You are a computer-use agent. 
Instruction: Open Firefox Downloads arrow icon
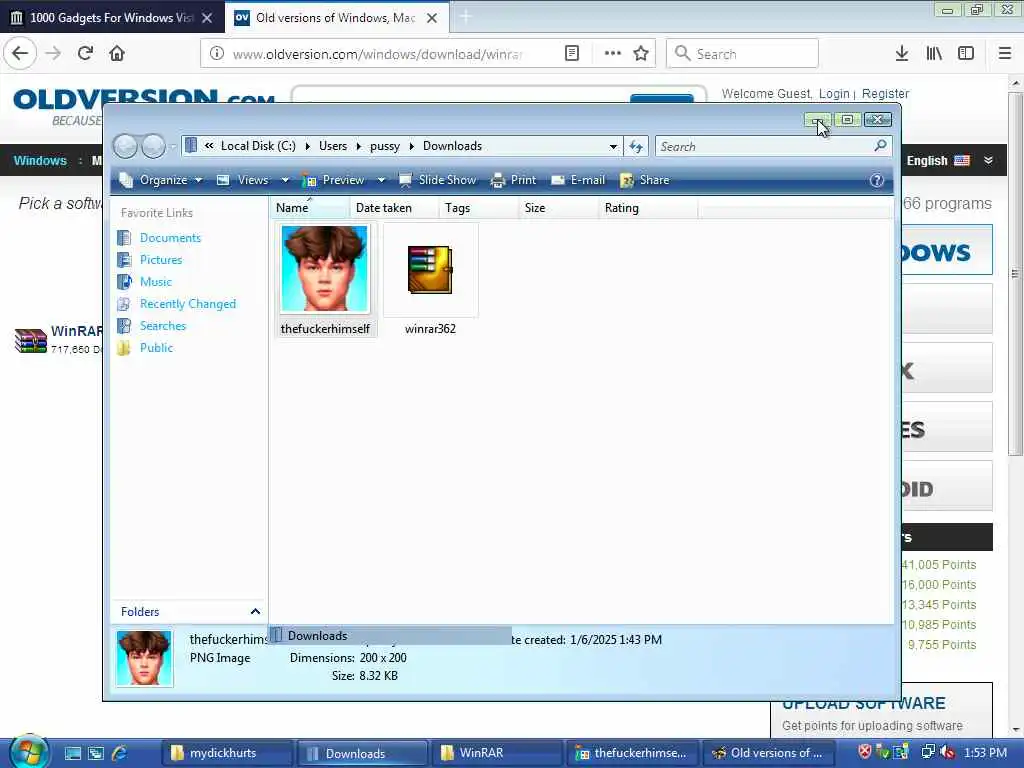coord(902,54)
